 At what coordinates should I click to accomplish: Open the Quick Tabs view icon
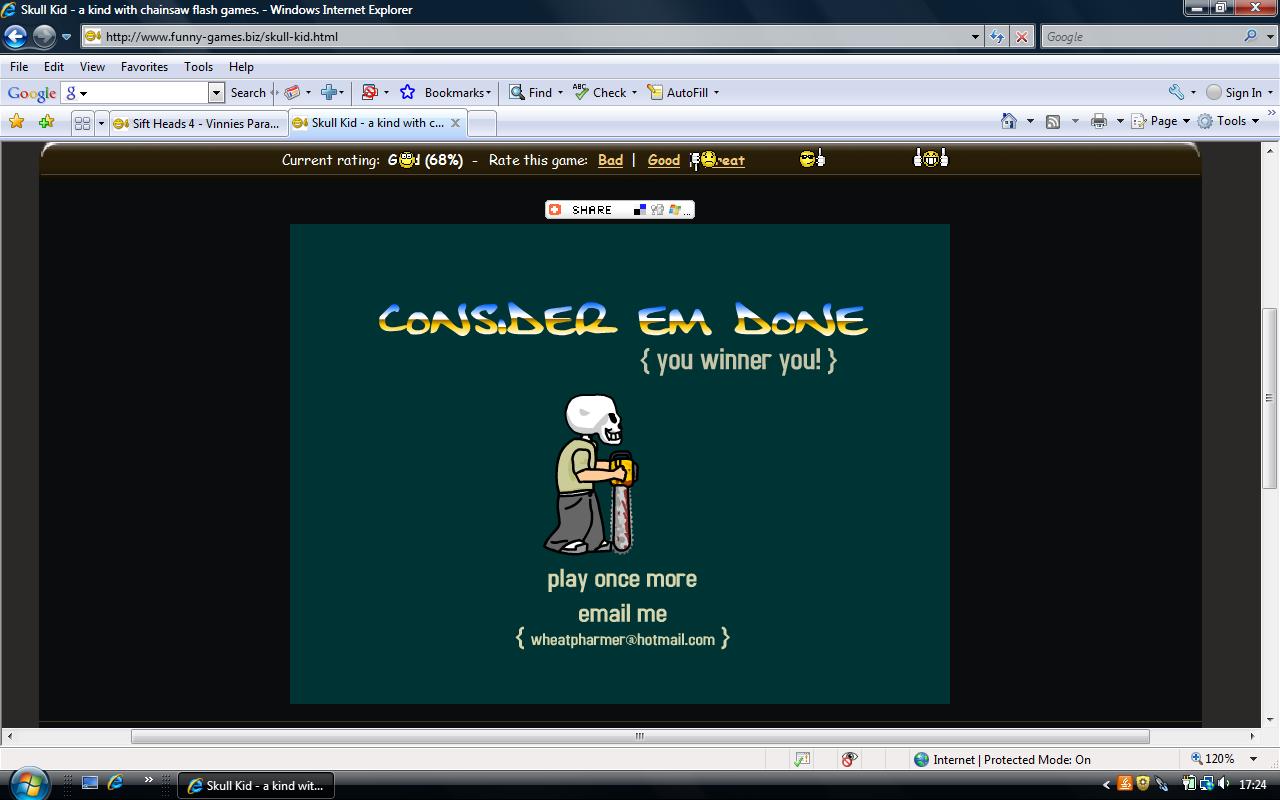[83, 121]
